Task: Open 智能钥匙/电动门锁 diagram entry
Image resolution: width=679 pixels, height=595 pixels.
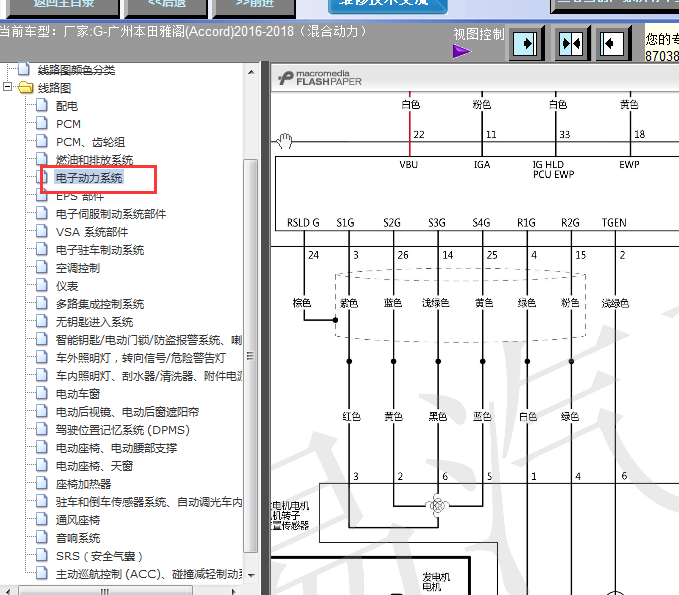Action: 149,340
